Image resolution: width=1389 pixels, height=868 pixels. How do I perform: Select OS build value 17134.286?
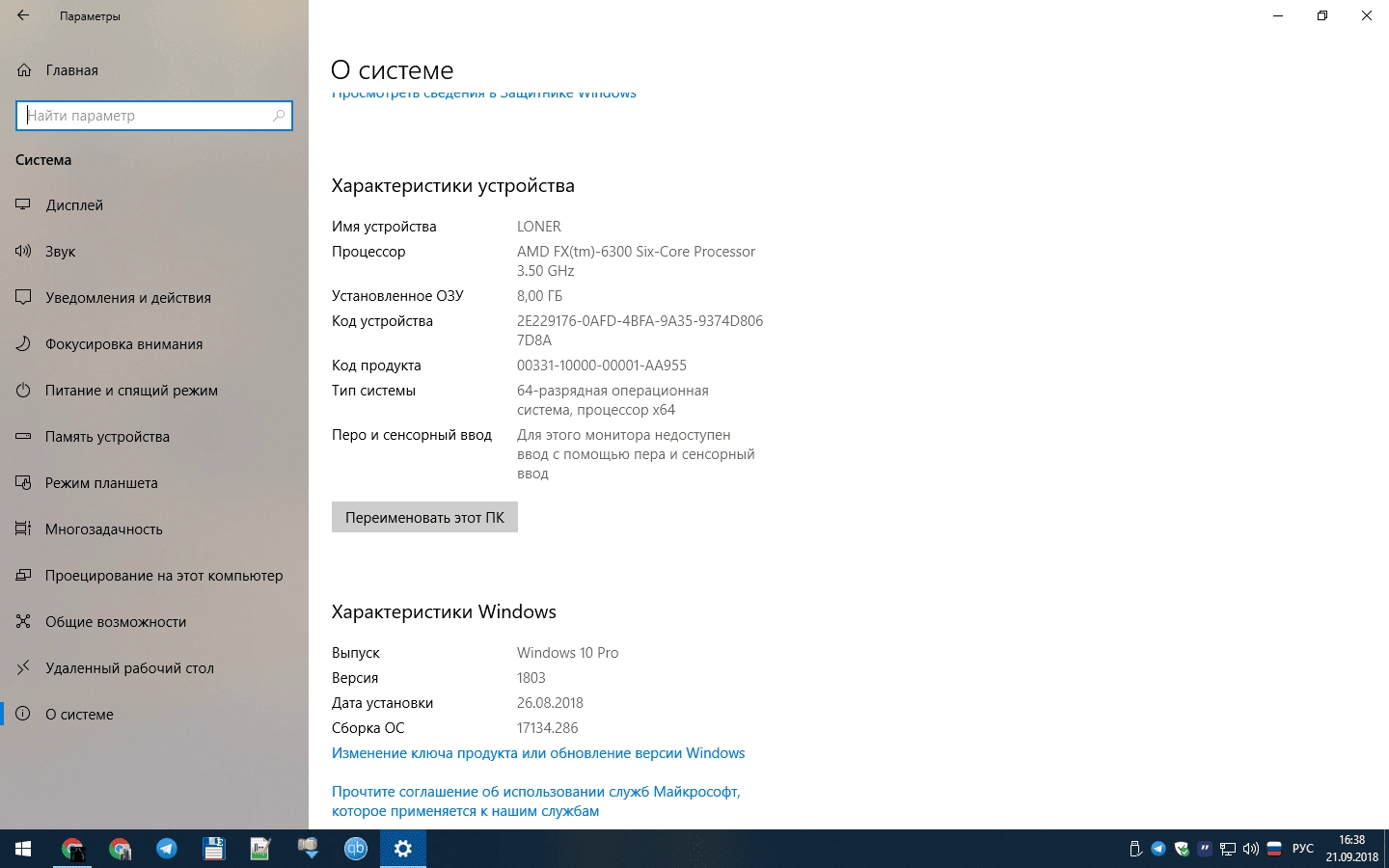point(548,728)
